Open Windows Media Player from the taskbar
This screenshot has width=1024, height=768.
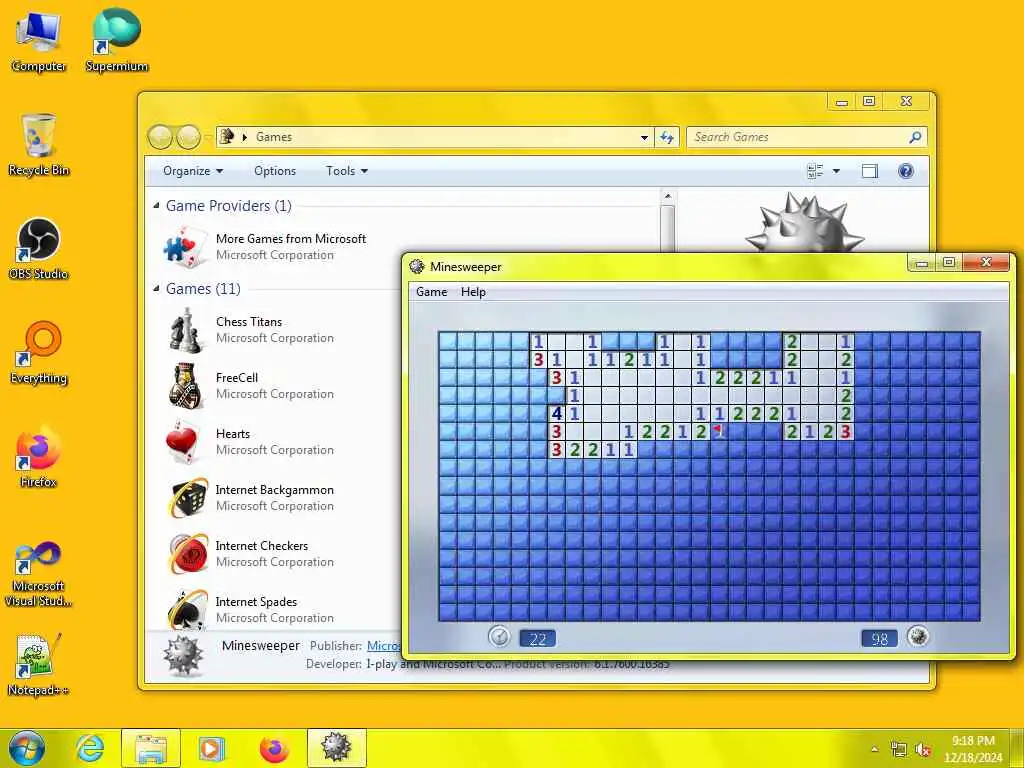tap(211, 748)
